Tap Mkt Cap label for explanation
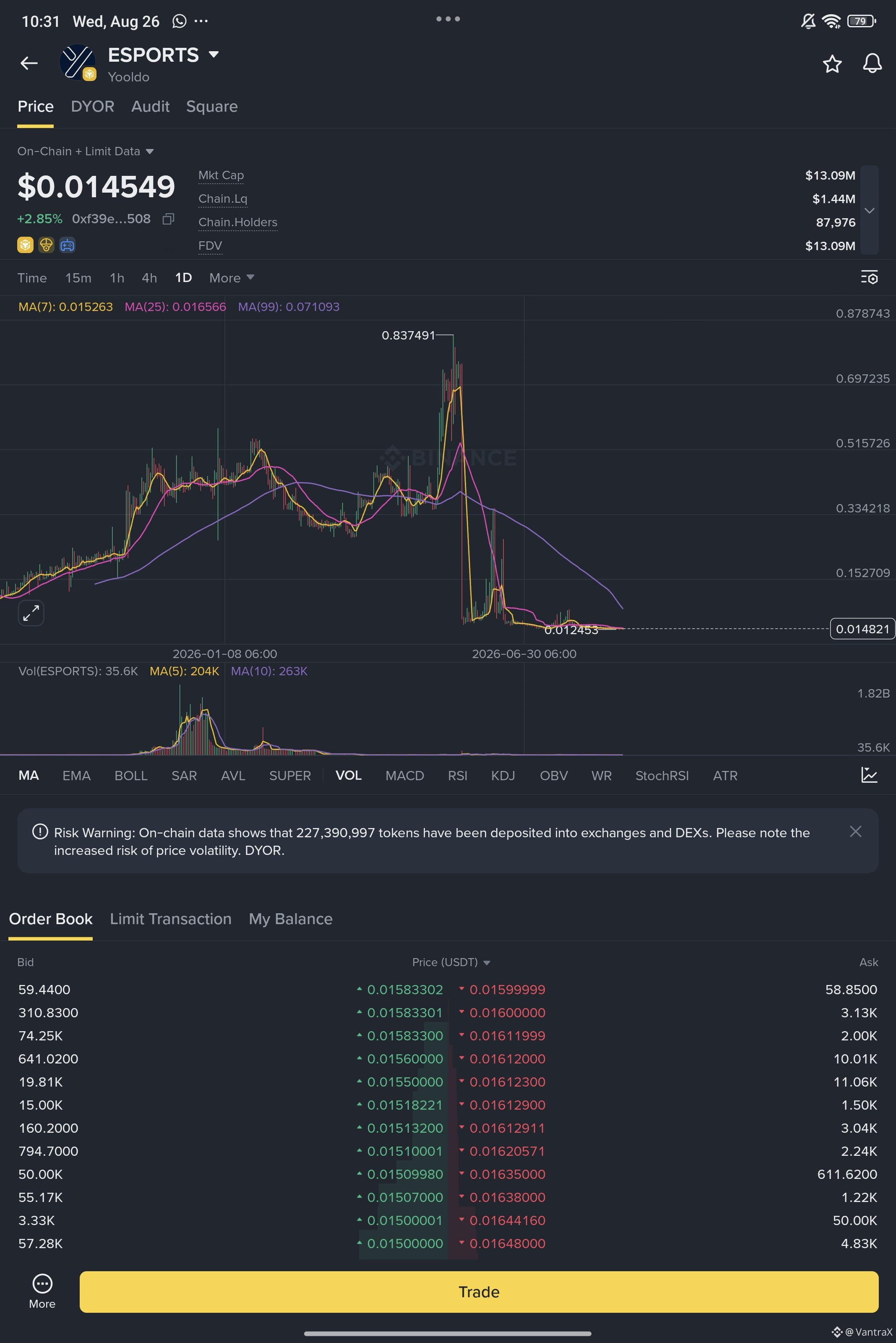896x1343 pixels. click(221, 175)
